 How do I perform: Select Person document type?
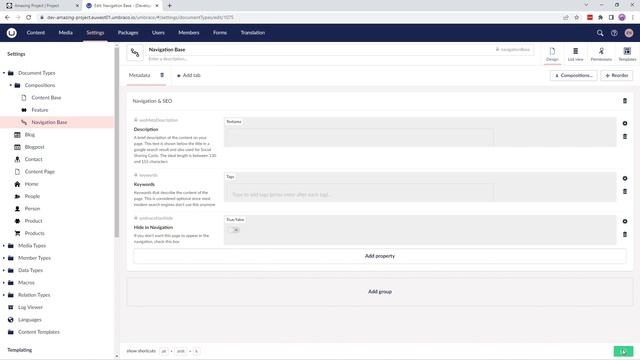(x=32, y=209)
